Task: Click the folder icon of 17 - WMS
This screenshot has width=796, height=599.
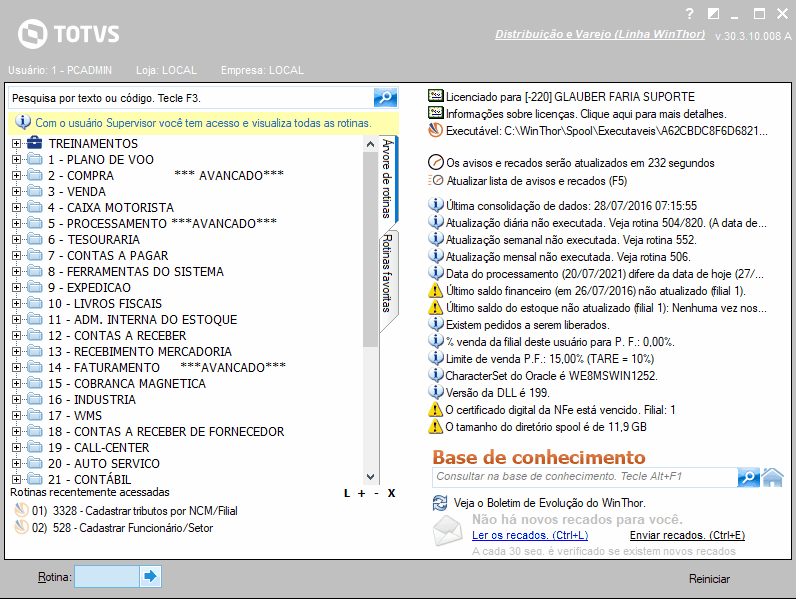Action: coord(35,415)
